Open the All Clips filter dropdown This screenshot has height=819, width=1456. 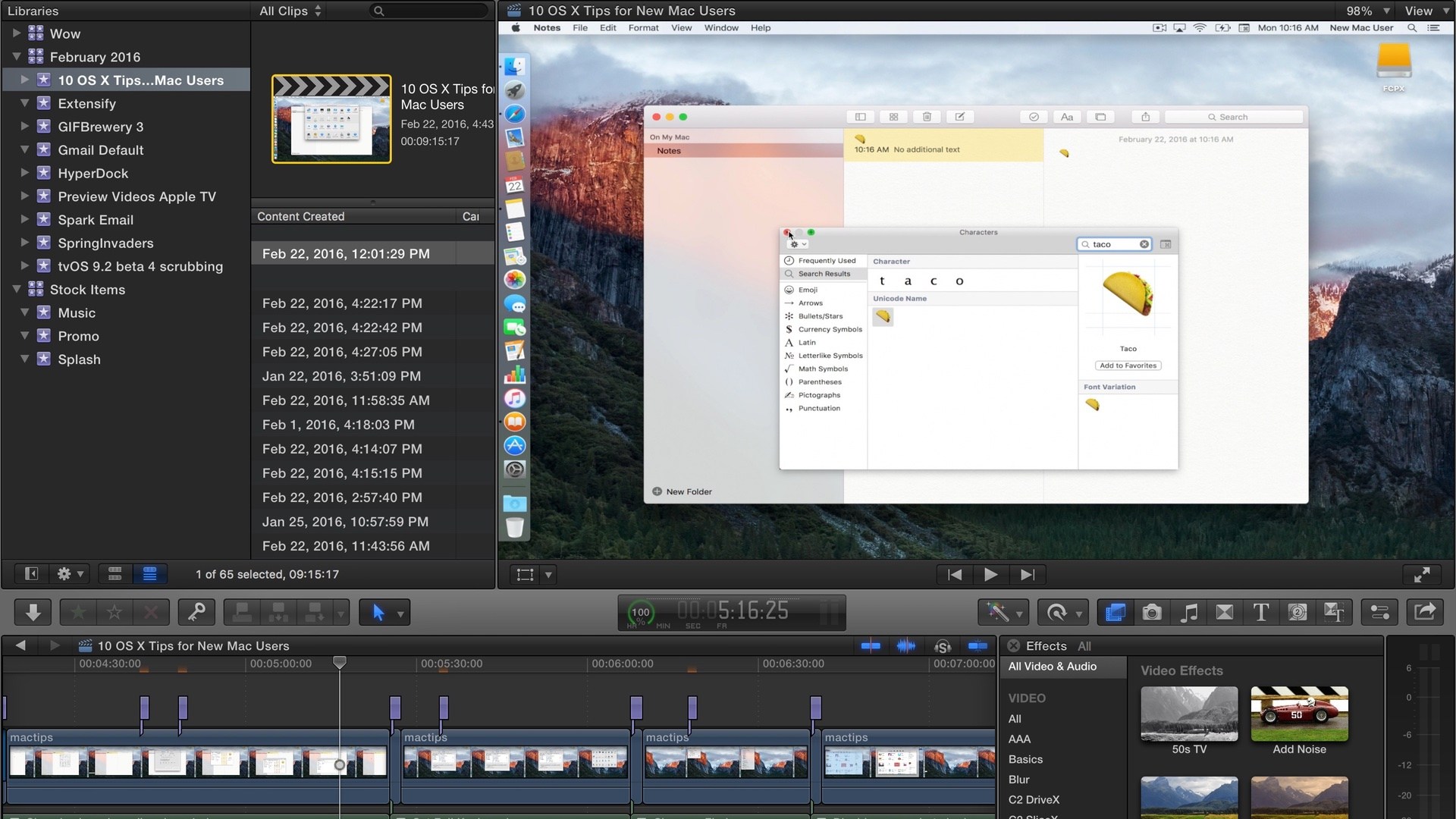pyautogui.click(x=288, y=11)
